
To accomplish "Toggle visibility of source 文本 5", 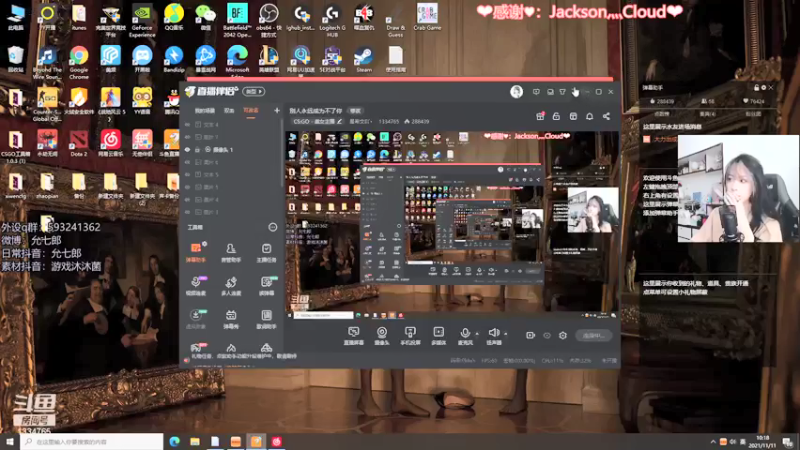I will tap(187, 174).
